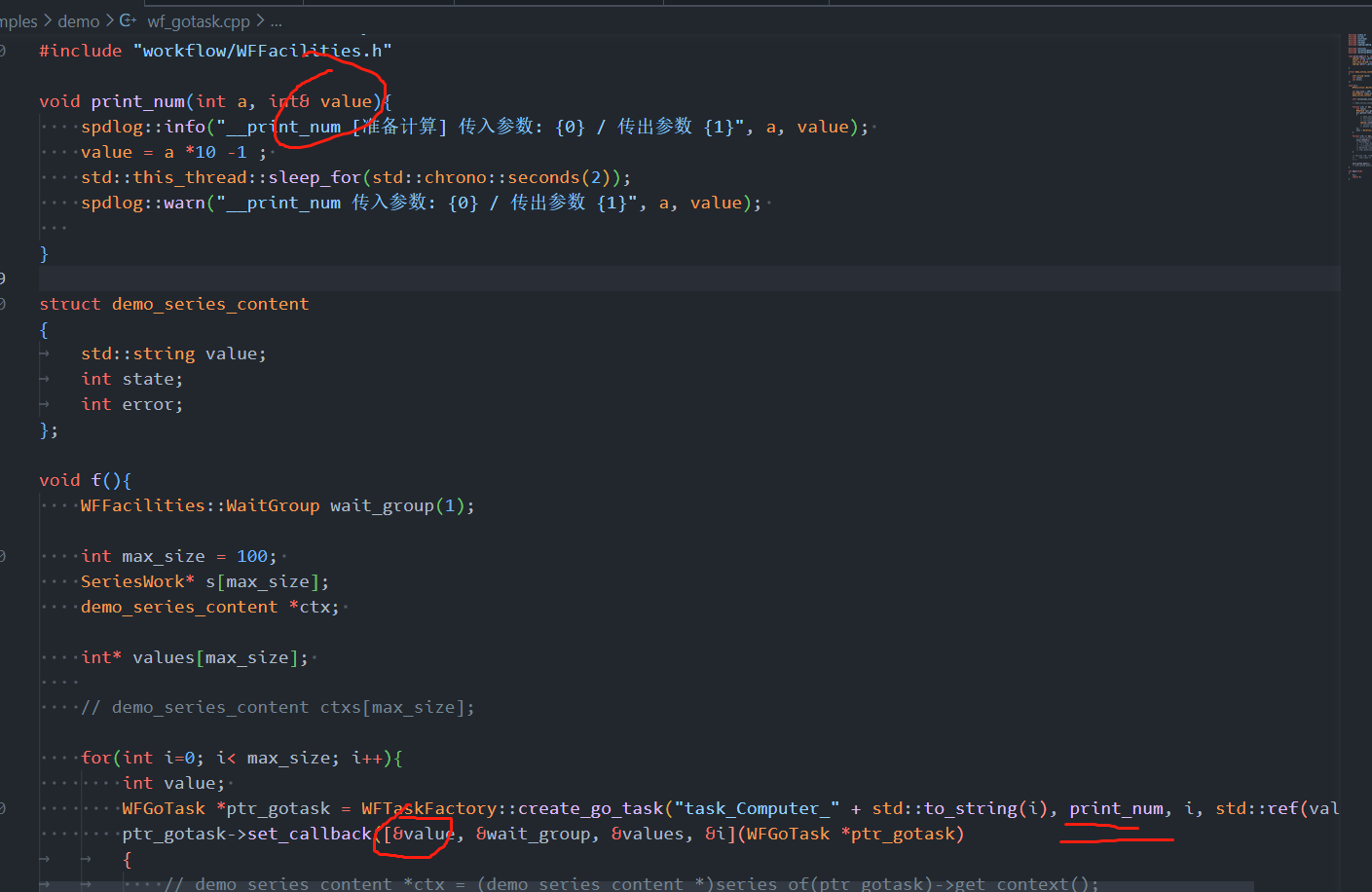Screen dimensions: 1372x892
Task: Expand the "..." symbol breadcrumb entry
Action: coord(276,20)
